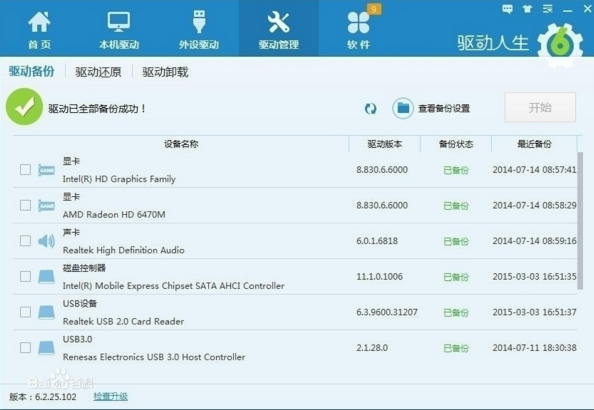Open the skin shirt icon
The height and width of the screenshot is (410, 594).
pyautogui.click(x=527, y=9)
